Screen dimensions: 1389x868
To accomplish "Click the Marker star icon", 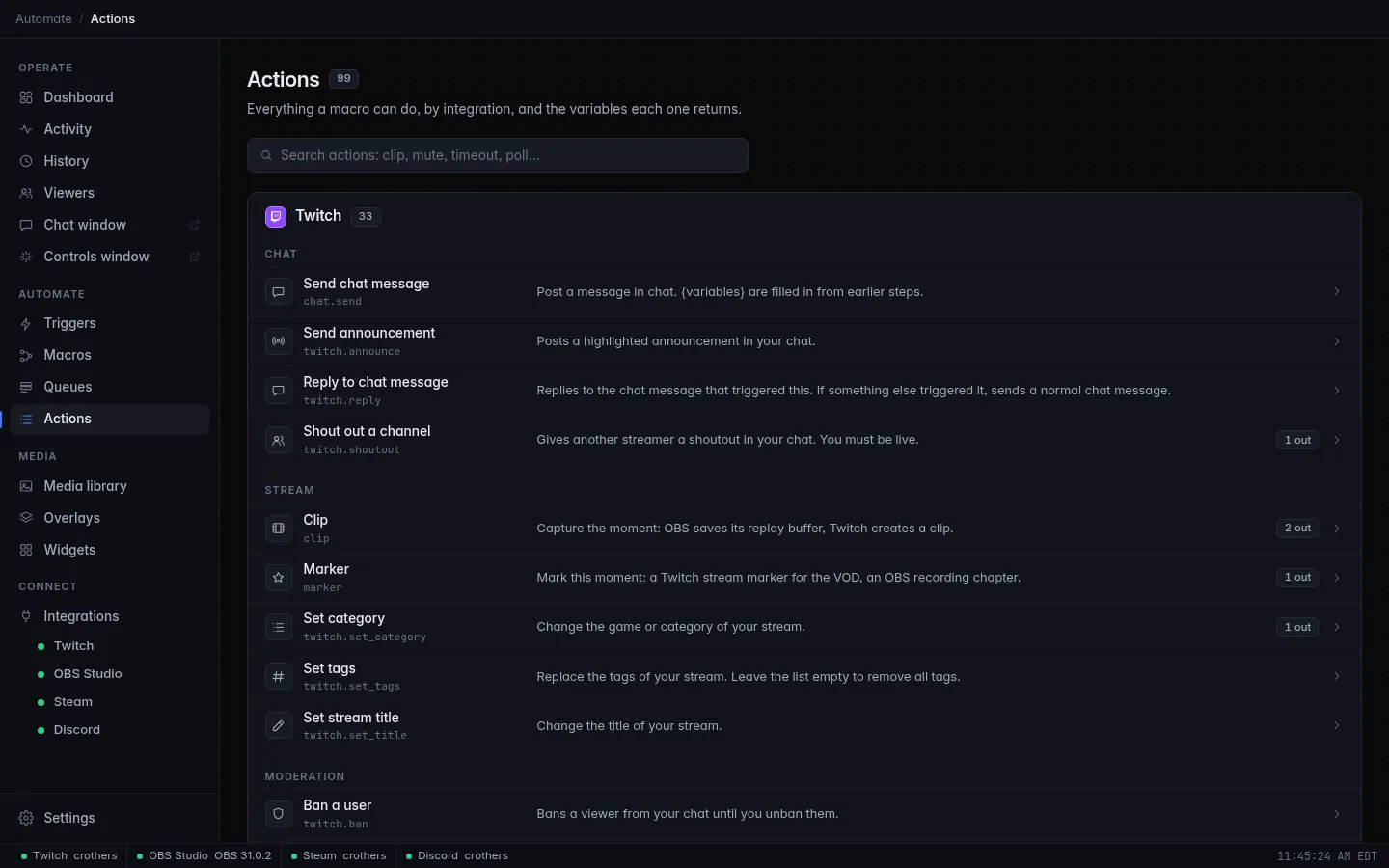I will pos(278,578).
